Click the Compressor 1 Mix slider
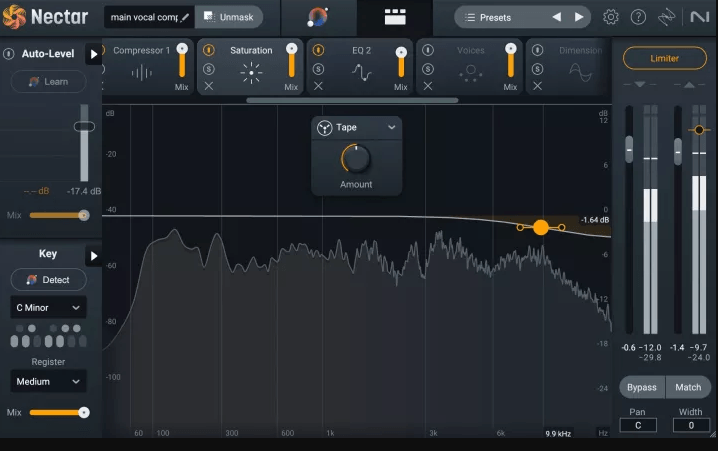718x451 pixels. pos(182,60)
